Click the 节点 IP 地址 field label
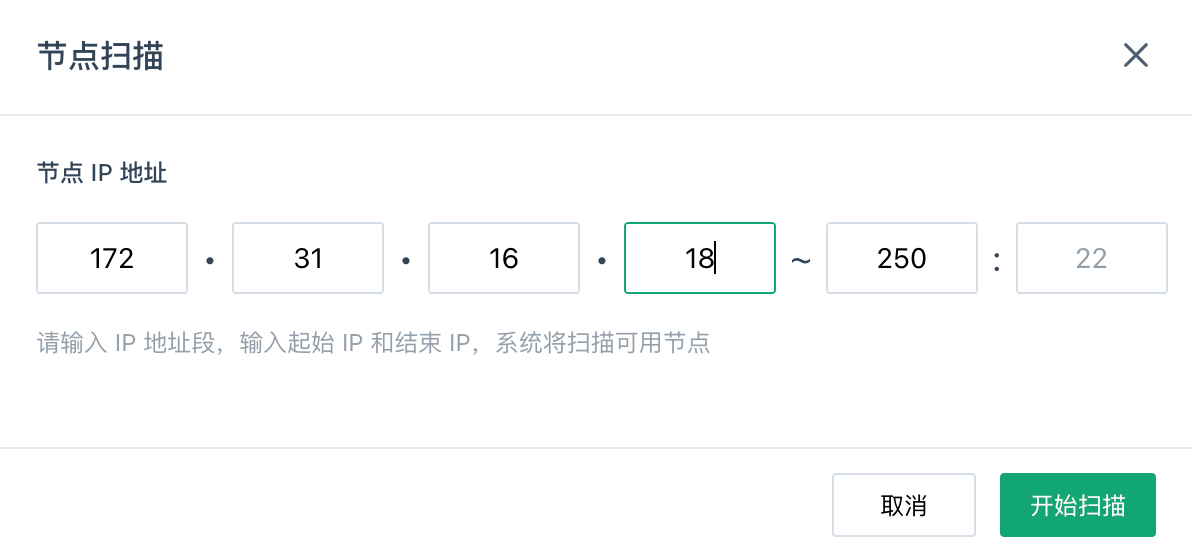The height and width of the screenshot is (558, 1192). [102, 174]
